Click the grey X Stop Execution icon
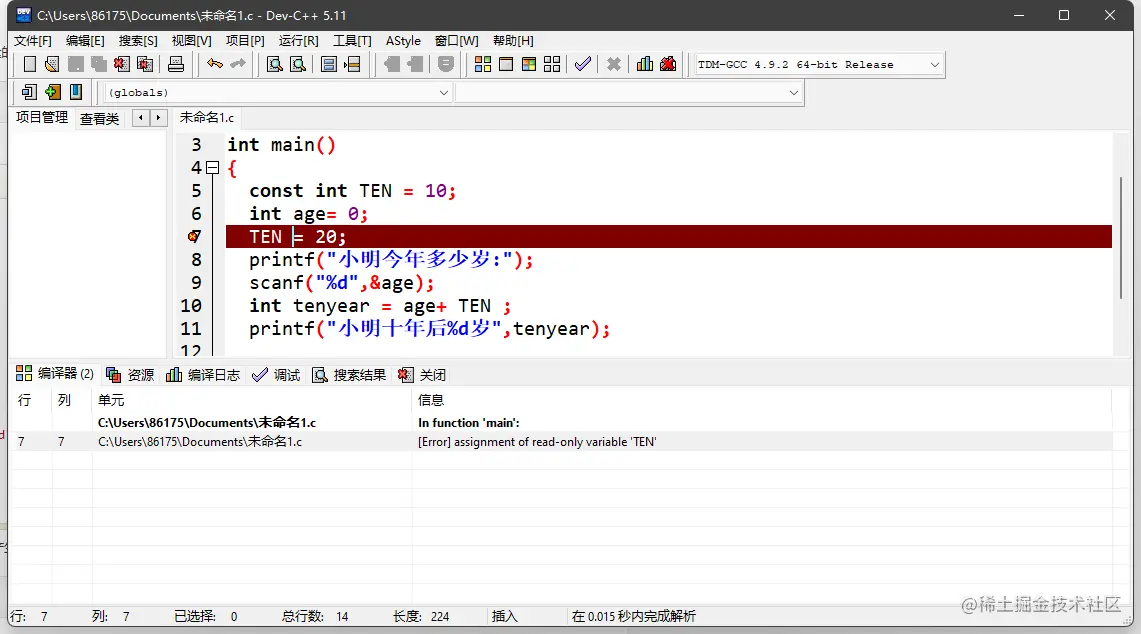 pyautogui.click(x=613, y=64)
